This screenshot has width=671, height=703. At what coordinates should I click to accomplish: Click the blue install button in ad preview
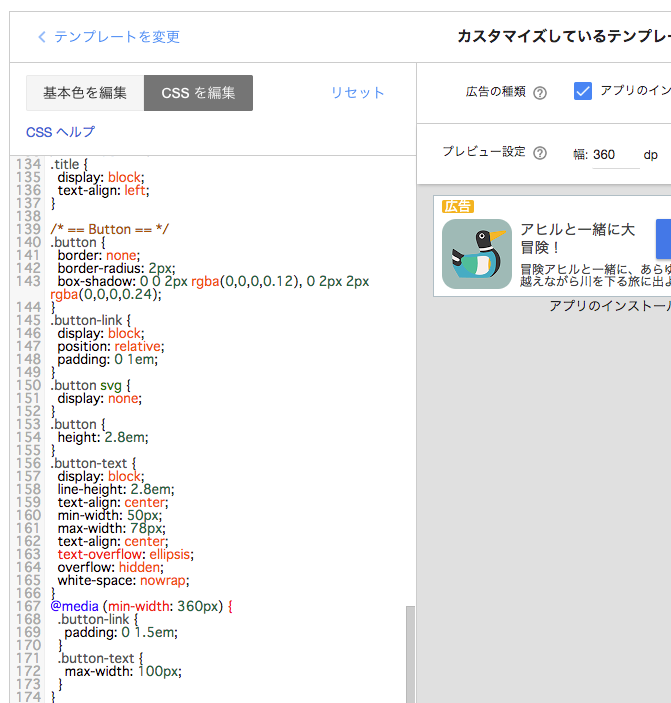663,239
